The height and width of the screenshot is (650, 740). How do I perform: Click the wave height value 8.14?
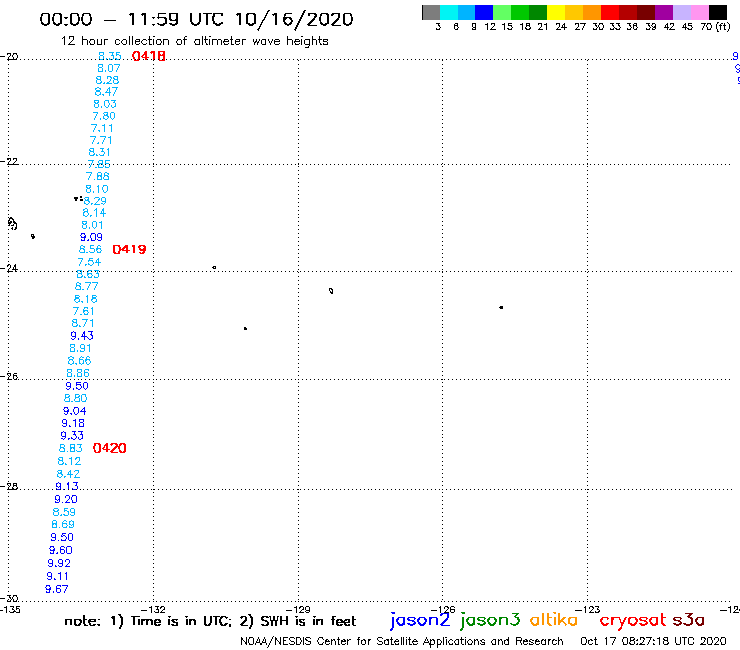coord(94,213)
